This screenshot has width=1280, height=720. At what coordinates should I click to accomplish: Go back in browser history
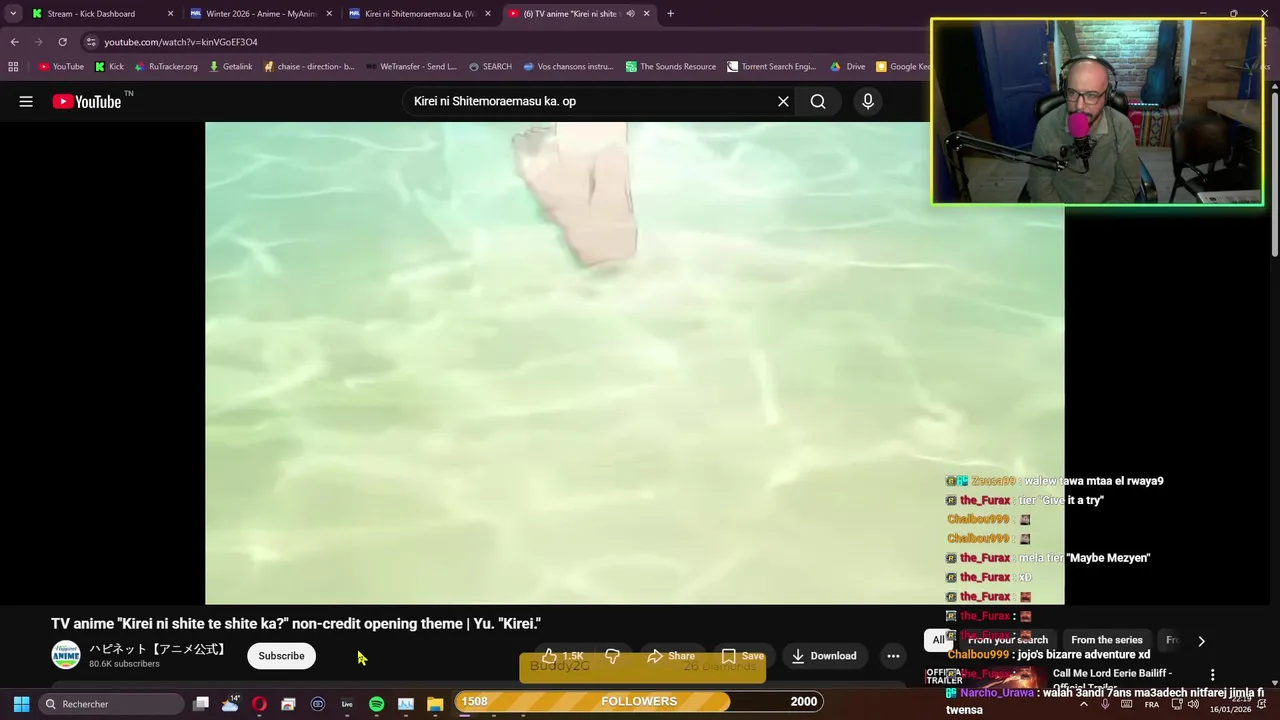[14, 42]
